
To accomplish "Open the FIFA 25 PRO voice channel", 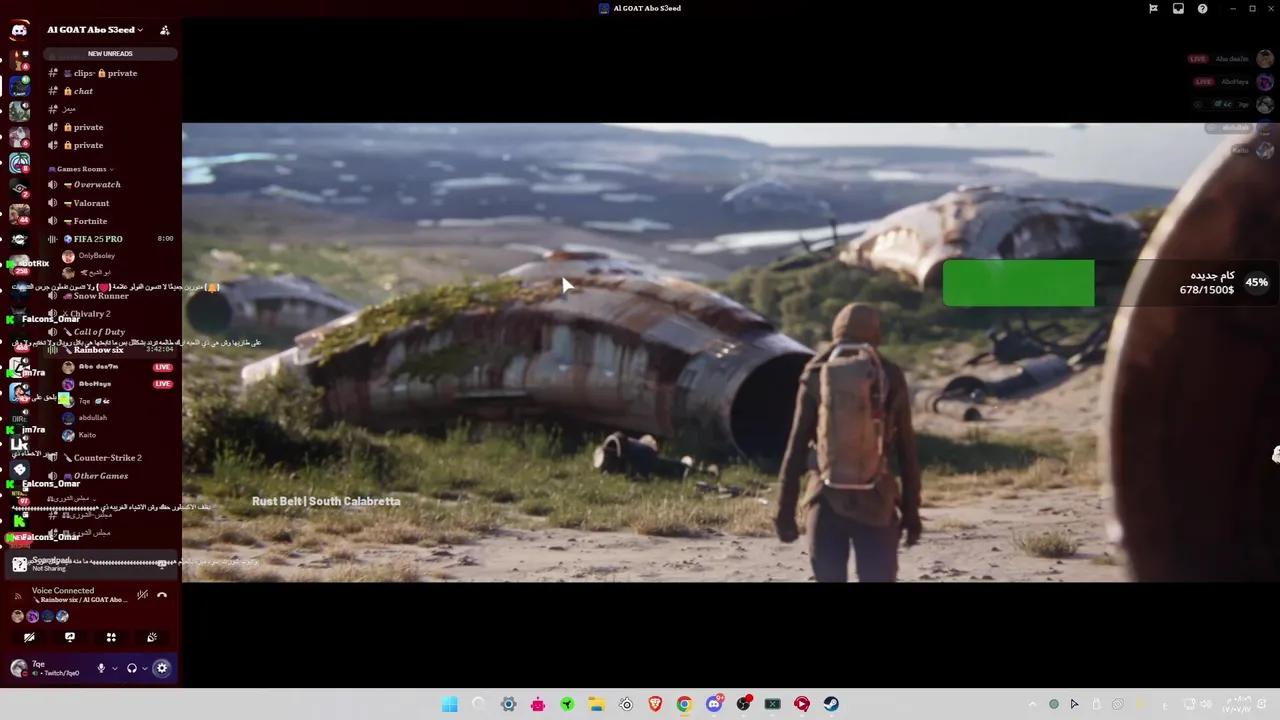I will click(x=110, y=239).
